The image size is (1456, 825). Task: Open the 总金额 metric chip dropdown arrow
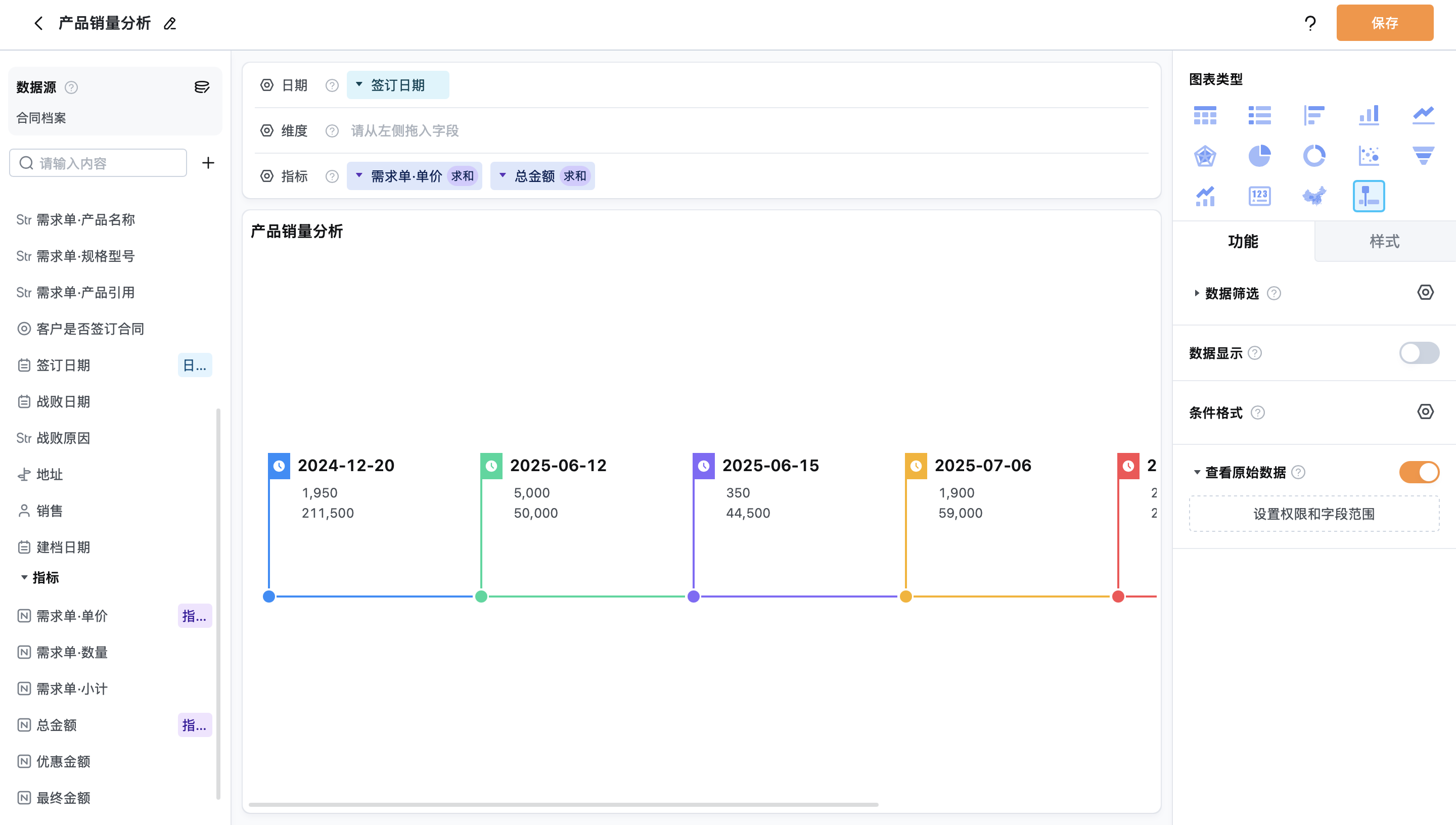coord(502,175)
